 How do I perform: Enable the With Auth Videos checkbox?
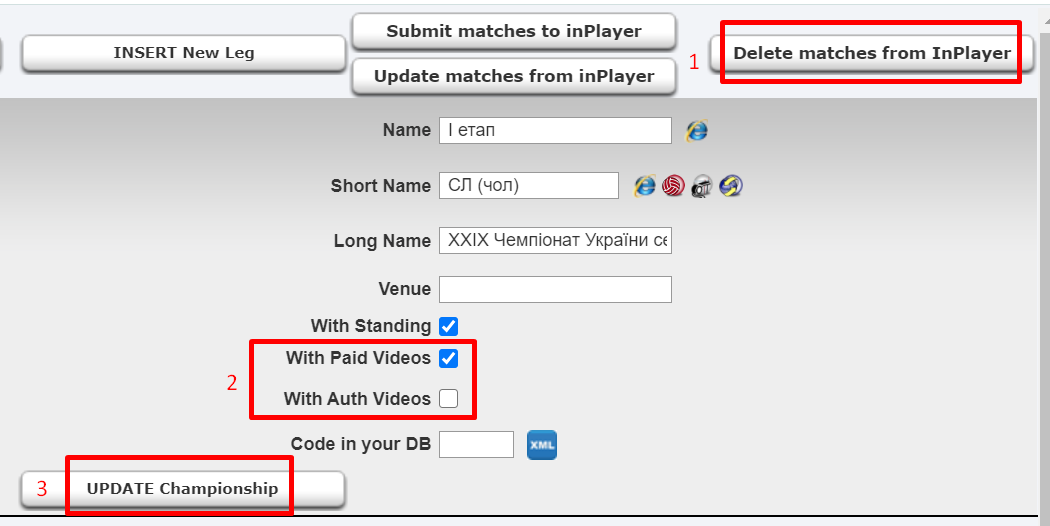[x=449, y=399]
